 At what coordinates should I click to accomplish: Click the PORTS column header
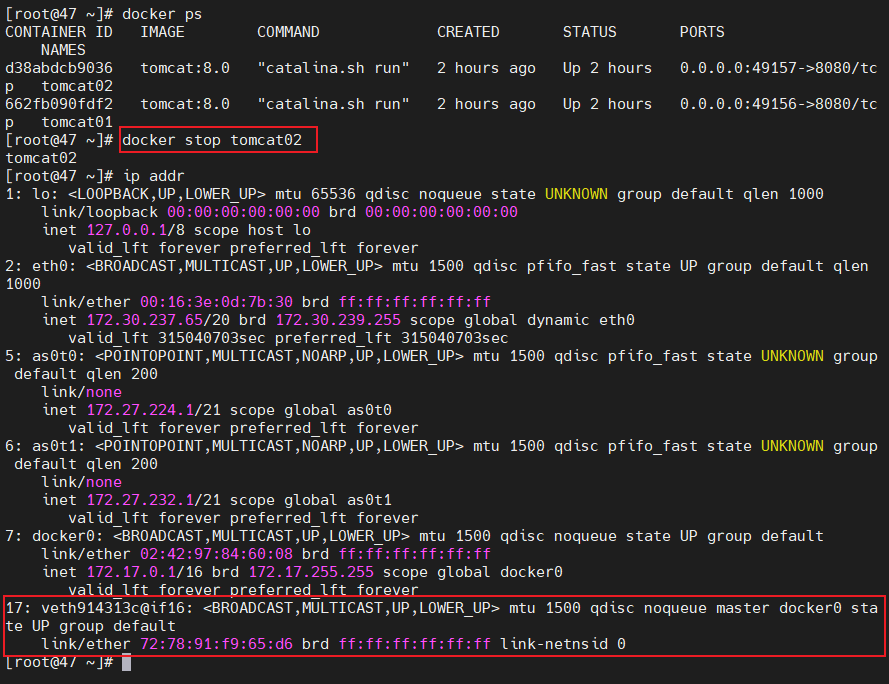702,32
